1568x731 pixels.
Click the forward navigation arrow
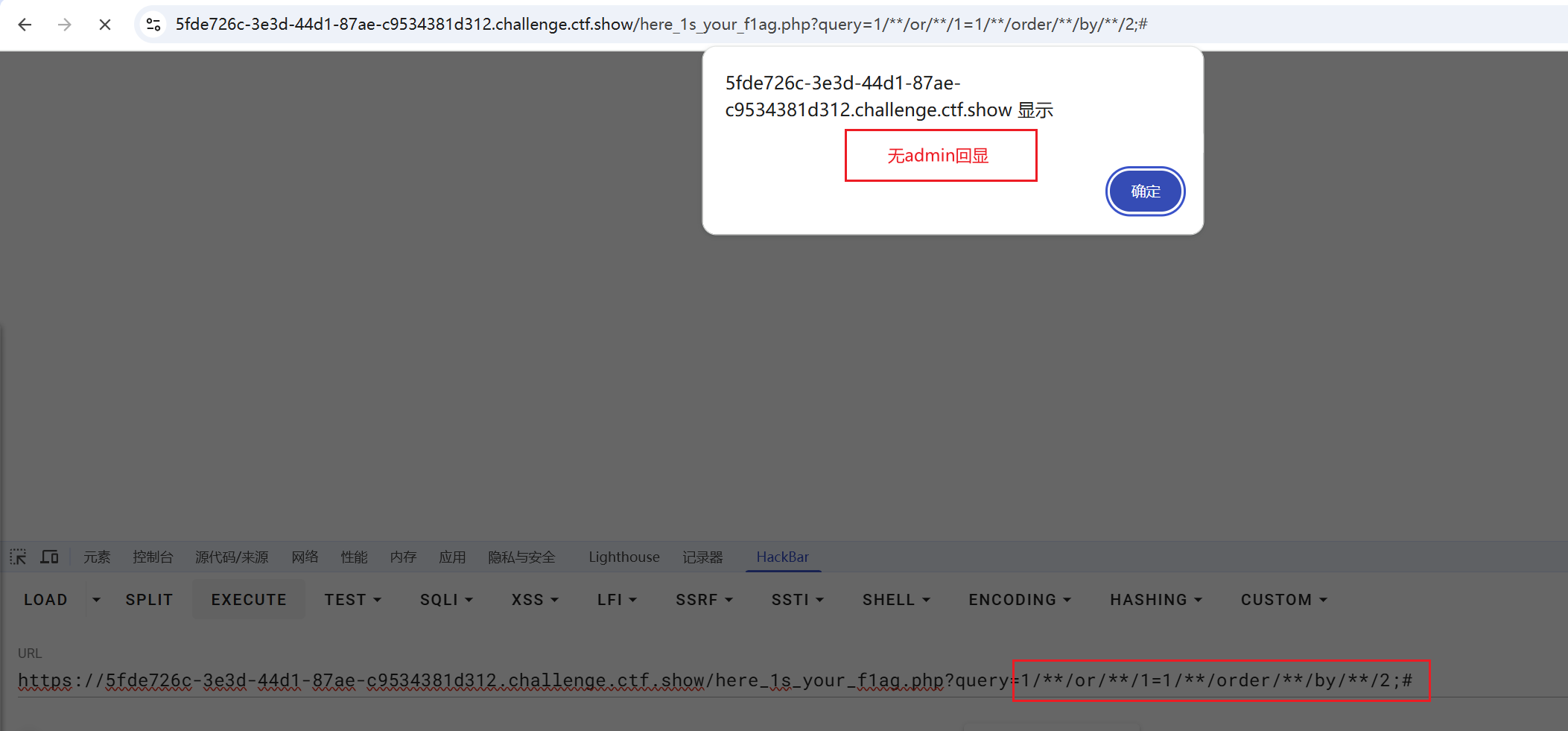(x=65, y=24)
